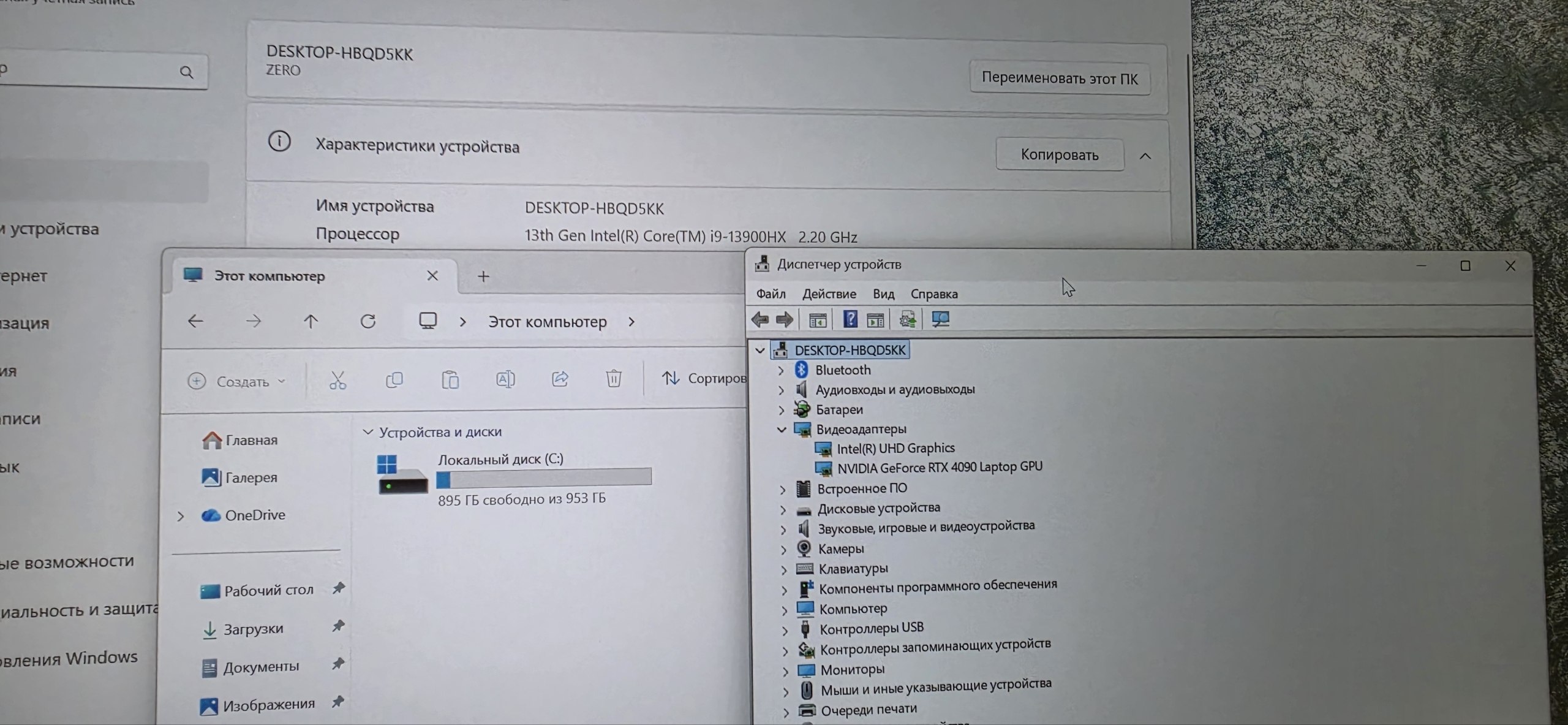Click the share icon in Explorer toolbar

pos(560,379)
